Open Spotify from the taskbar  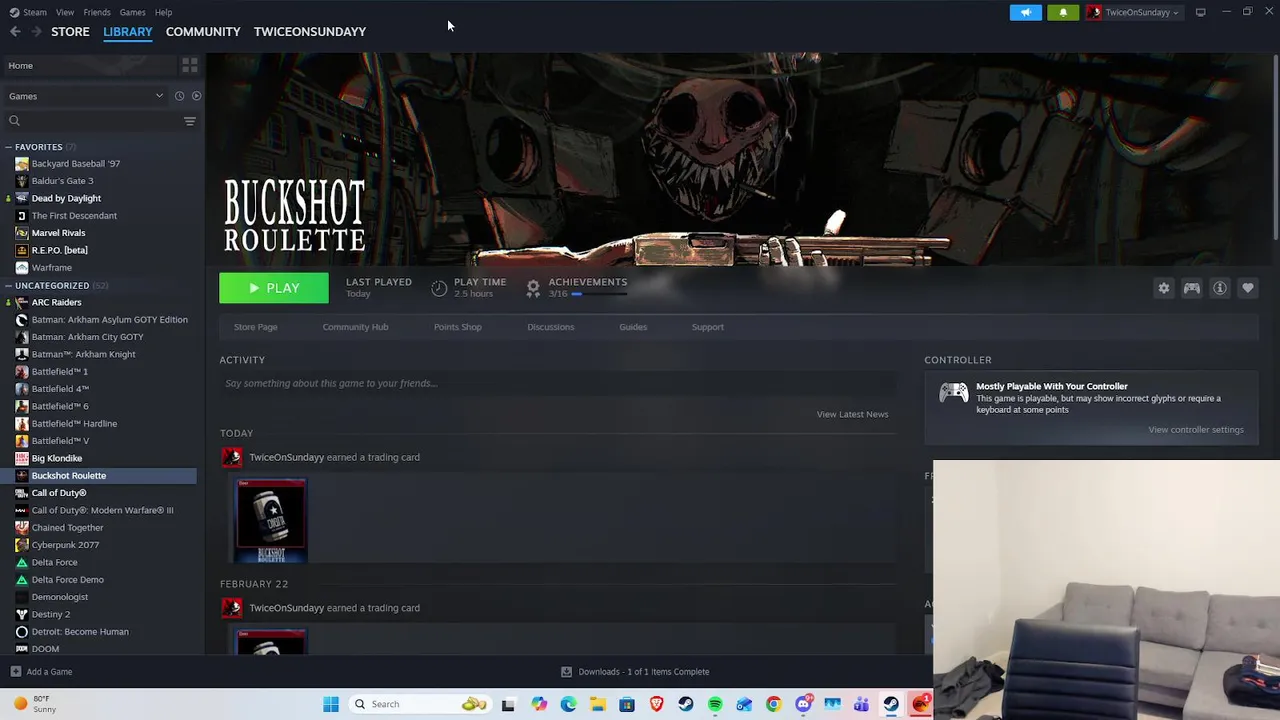(x=715, y=704)
